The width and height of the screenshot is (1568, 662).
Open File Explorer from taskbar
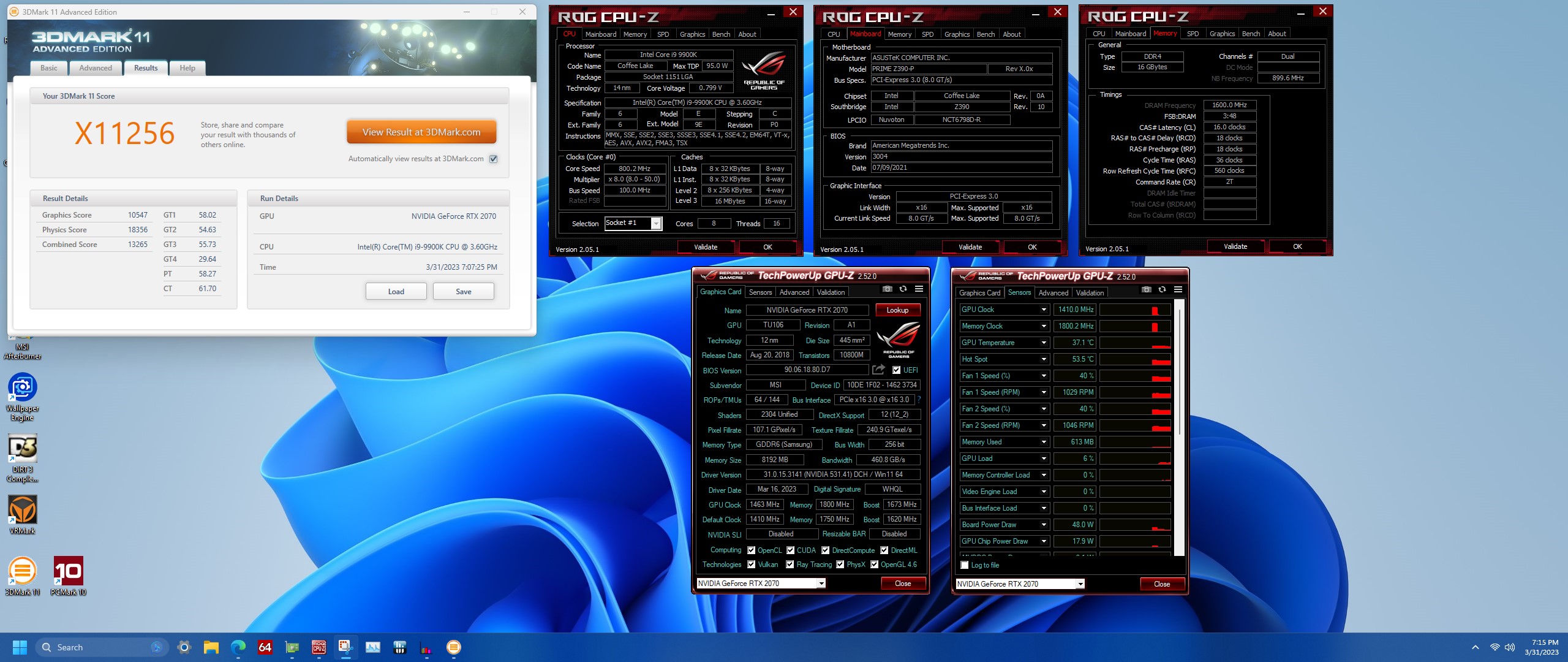[x=211, y=647]
